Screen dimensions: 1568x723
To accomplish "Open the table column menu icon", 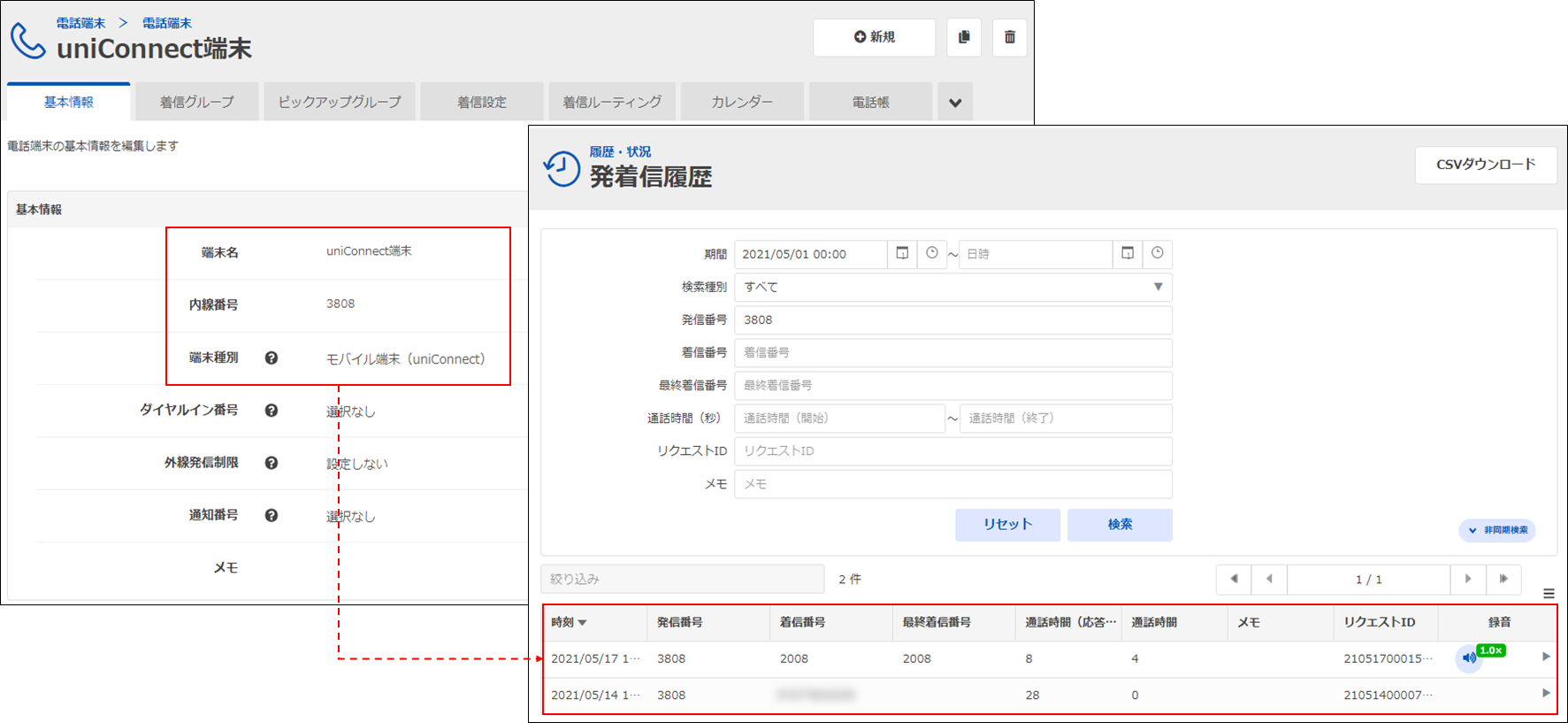I will (x=1549, y=594).
